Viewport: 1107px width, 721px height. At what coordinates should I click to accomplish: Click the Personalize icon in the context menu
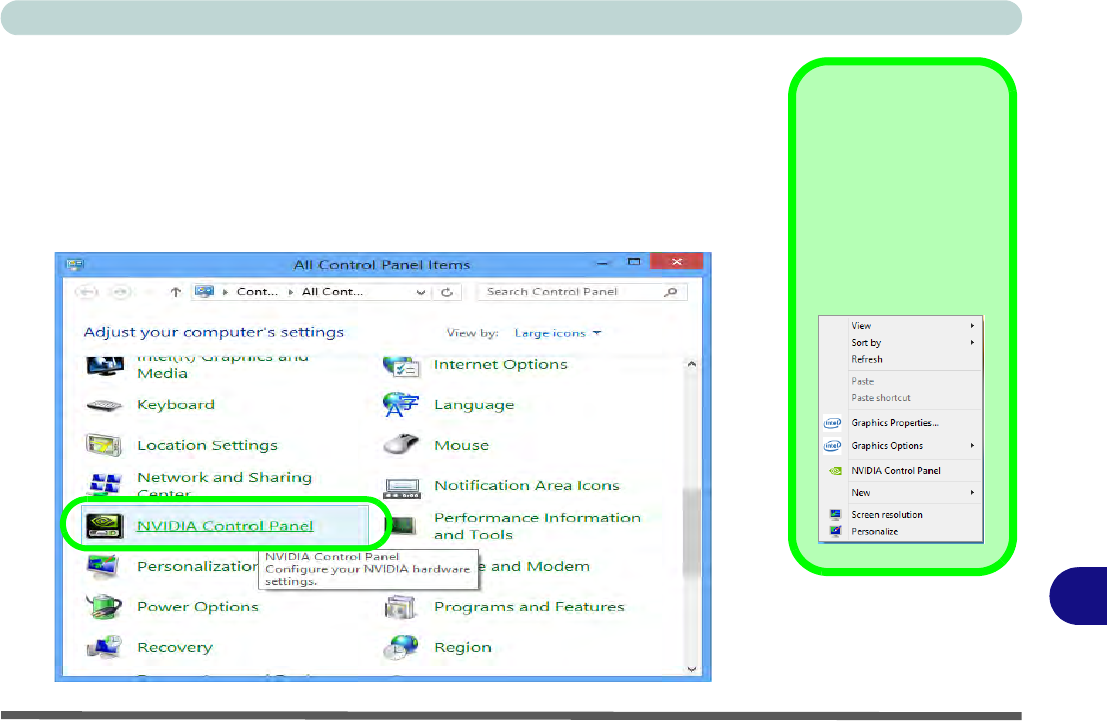tap(835, 531)
